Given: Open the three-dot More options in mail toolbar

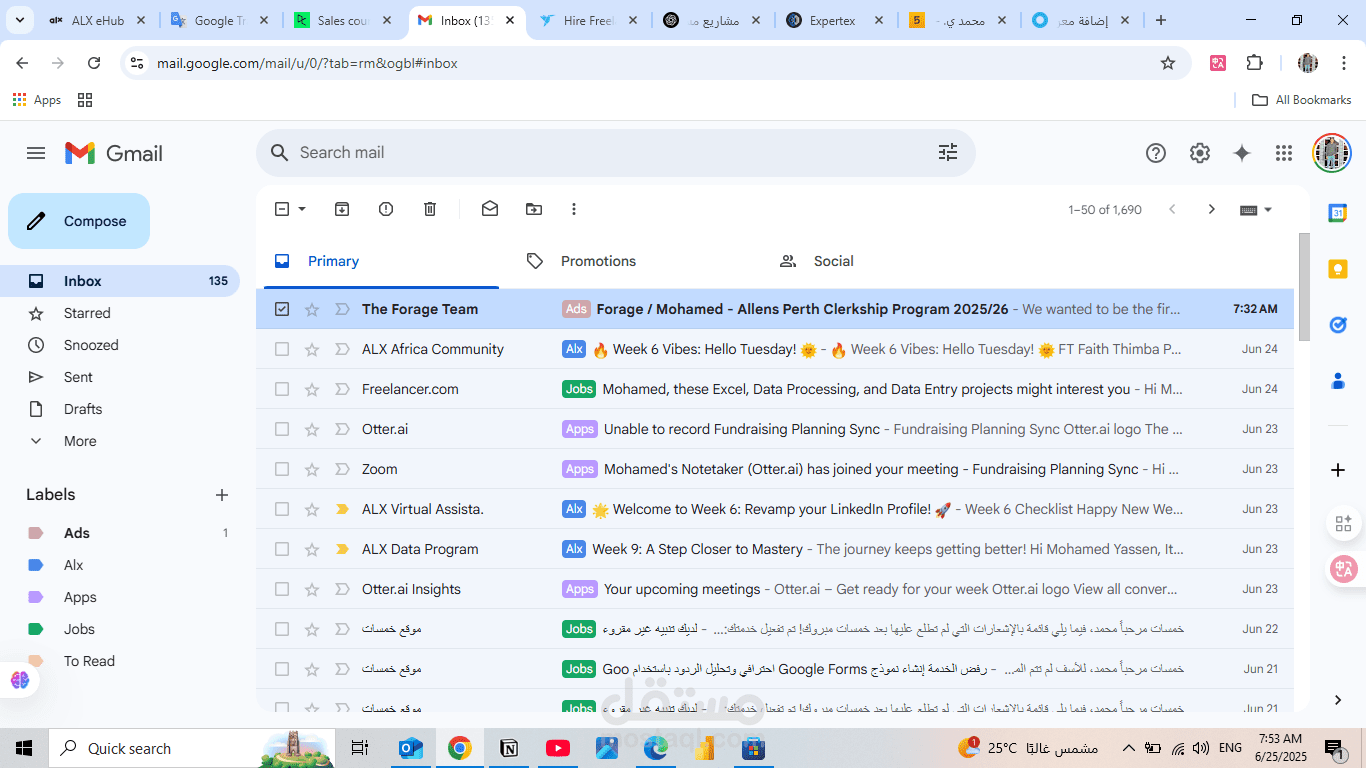Looking at the screenshot, I should (x=574, y=209).
